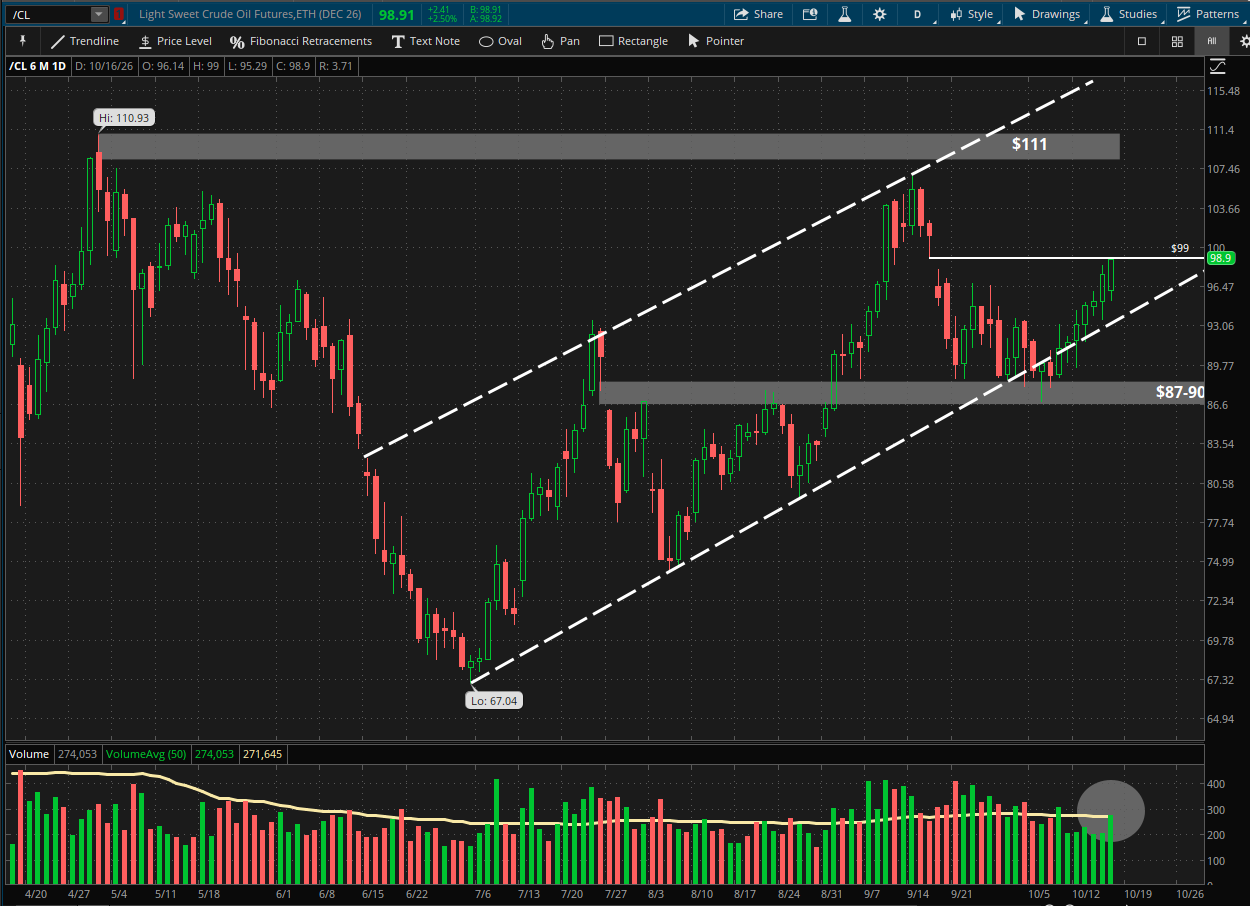Select the Oval drawing tool
The width and height of the screenshot is (1250, 906).
(x=500, y=41)
